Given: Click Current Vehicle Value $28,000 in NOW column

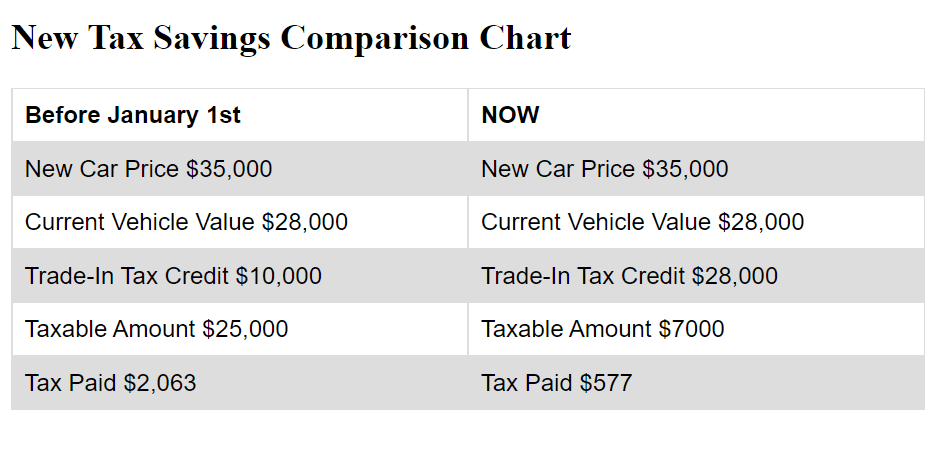Looking at the screenshot, I should pyautogui.click(x=696, y=222).
